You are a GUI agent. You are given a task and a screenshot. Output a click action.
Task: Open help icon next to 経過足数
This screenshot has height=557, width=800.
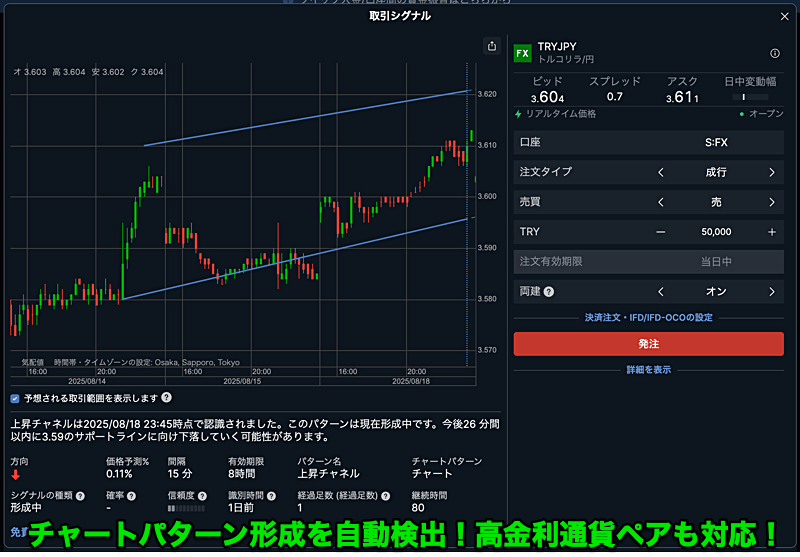click(385, 496)
